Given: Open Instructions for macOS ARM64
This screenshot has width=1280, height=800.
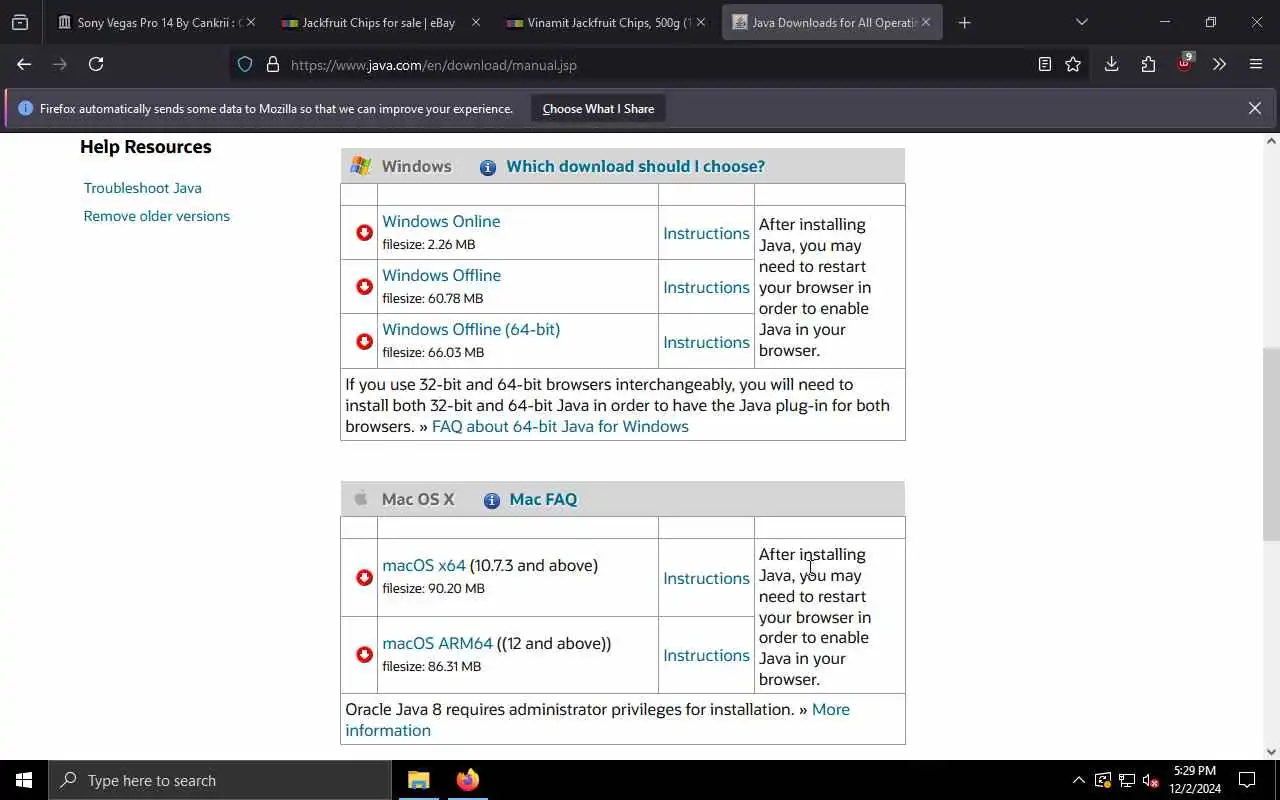Looking at the screenshot, I should pos(706,656).
